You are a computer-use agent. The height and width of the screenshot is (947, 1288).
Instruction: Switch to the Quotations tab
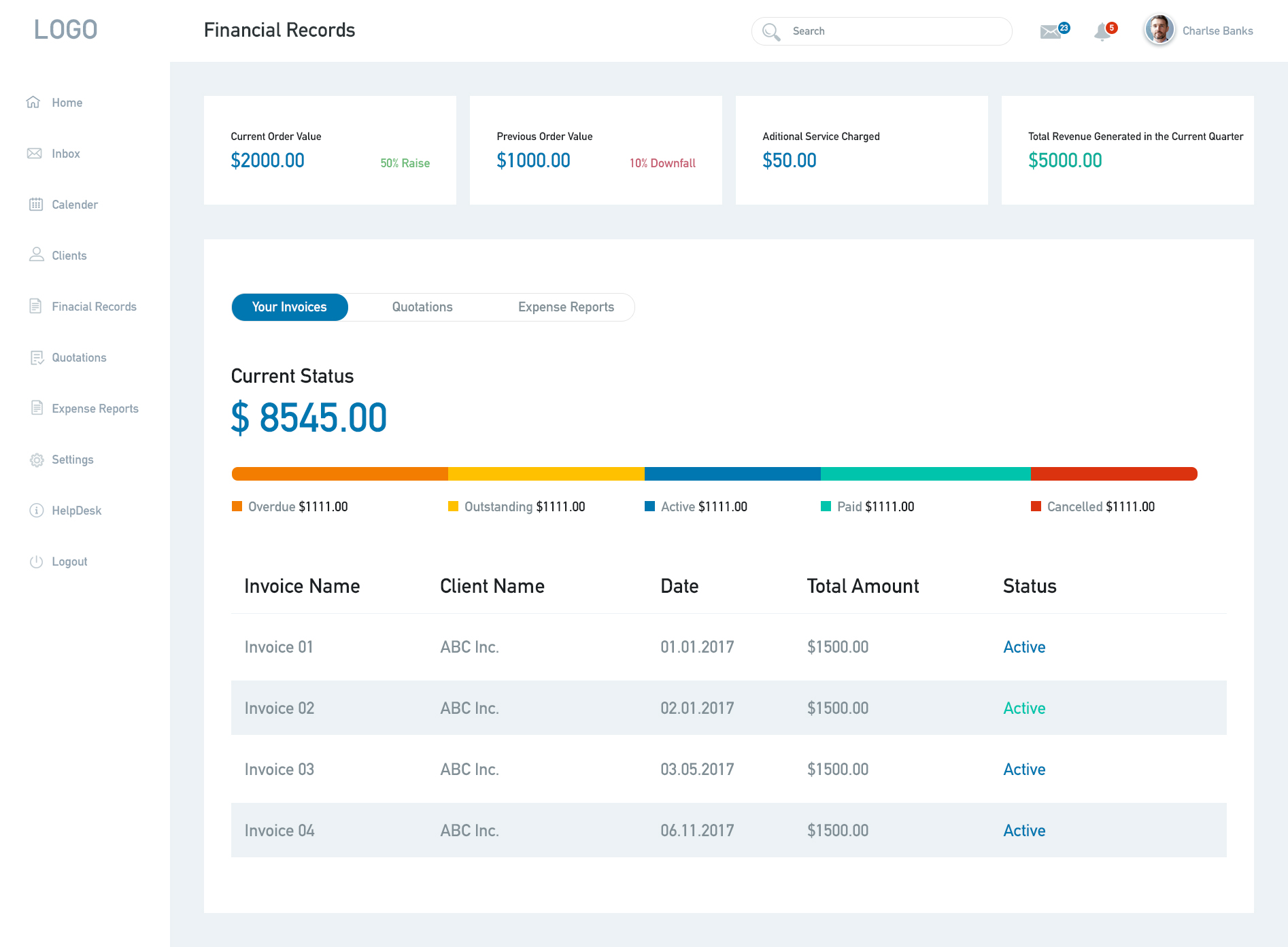pyautogui.click(x=422, y=307)
